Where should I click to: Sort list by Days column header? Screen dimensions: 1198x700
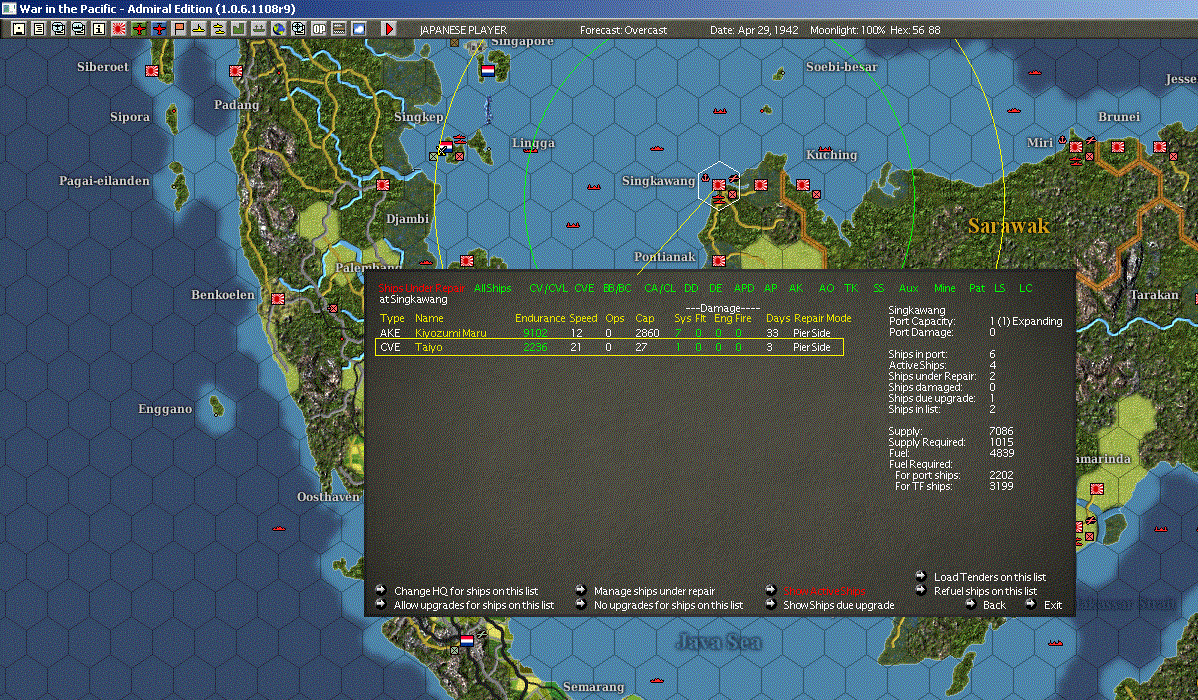tap(778, 319)
